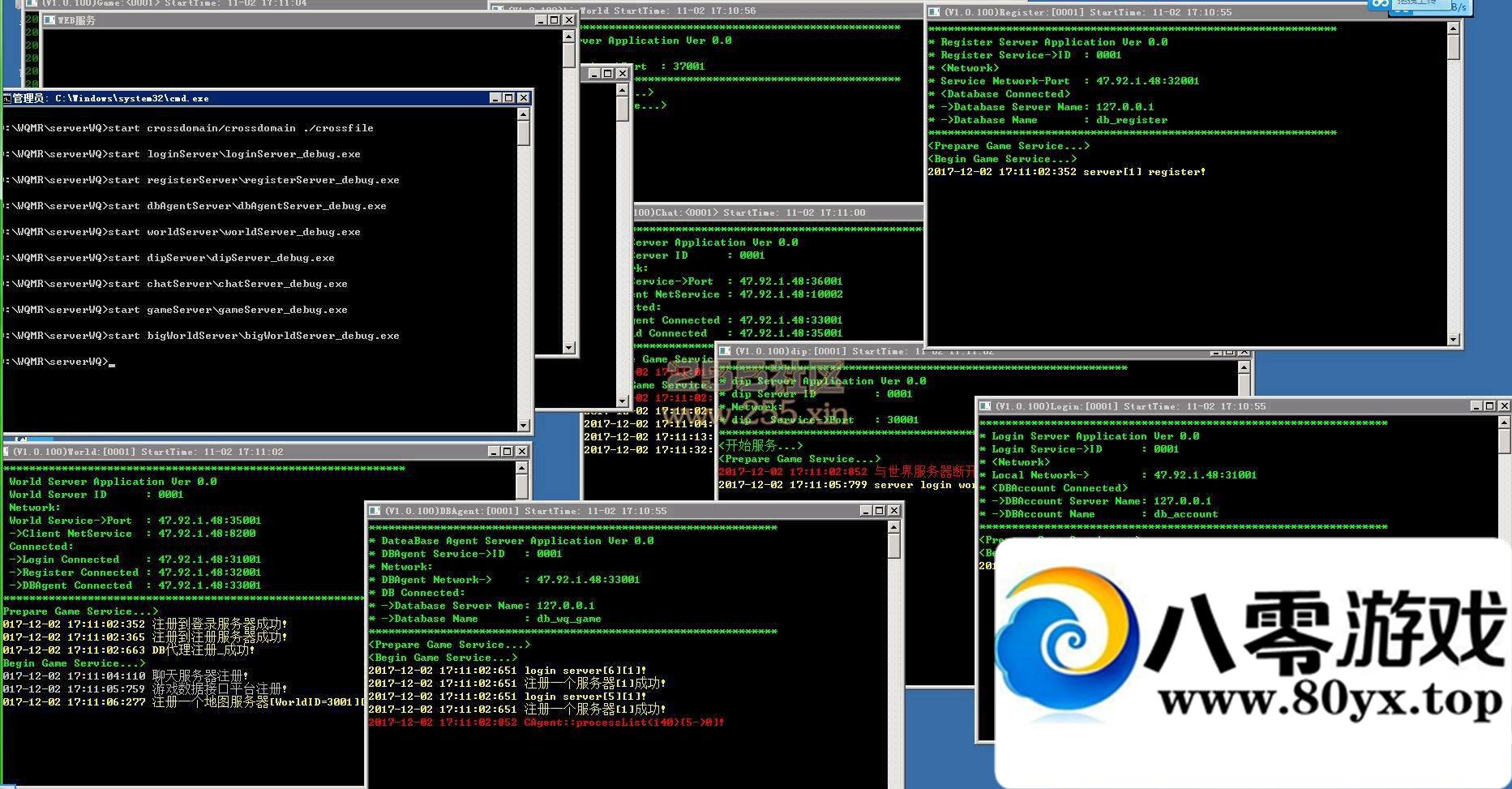Screen dimensions: 1512x789
Task: Click 'Database Name : db_wq_game' in DBAgent
Action: tap(485, 619)
